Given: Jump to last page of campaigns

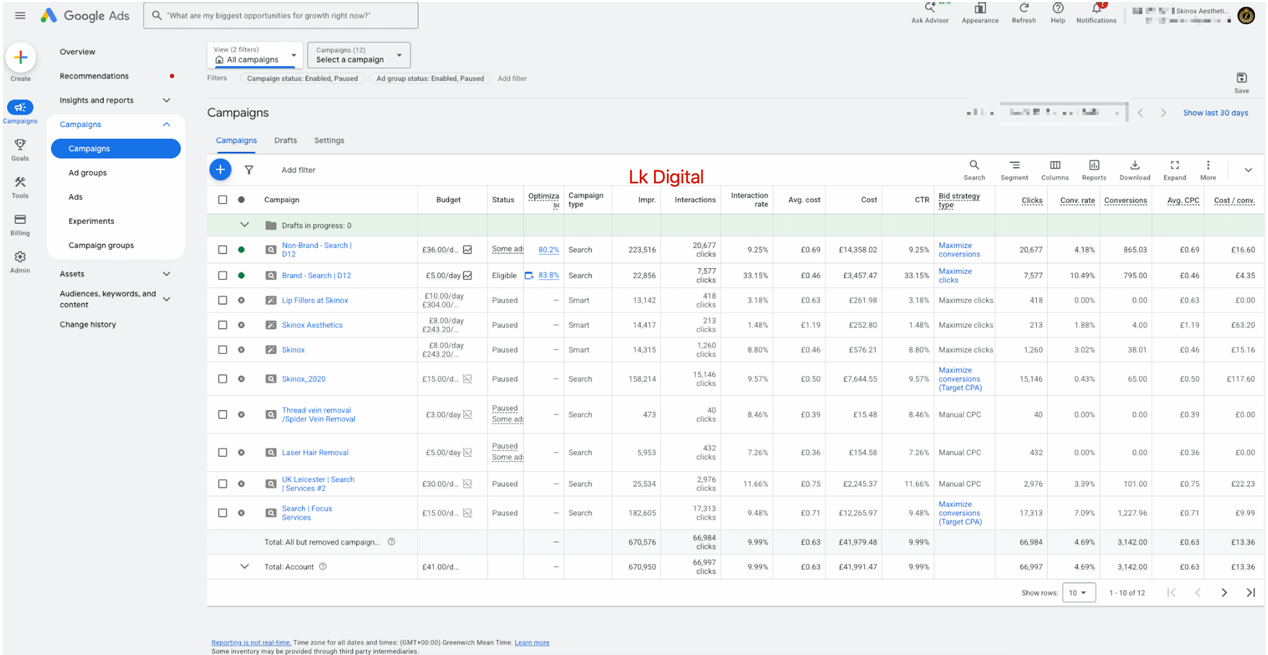Looking at the screenshot, I should pos(1250,593).
